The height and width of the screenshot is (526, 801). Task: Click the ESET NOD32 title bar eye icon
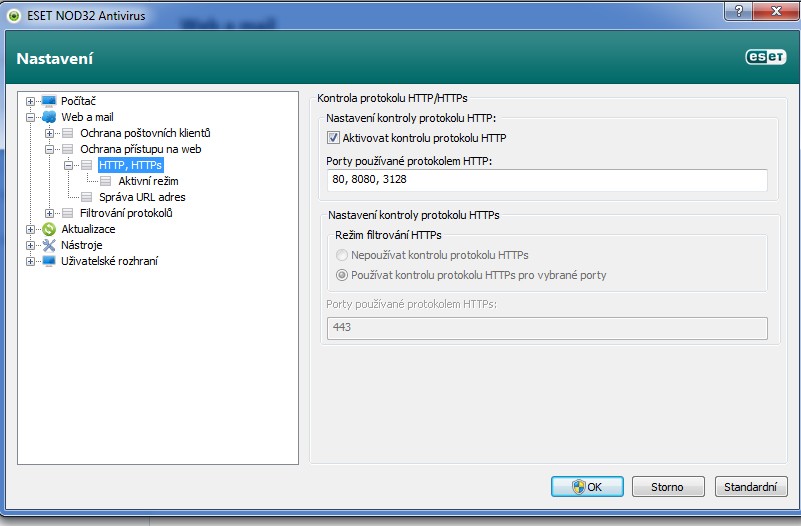point(14,15)
